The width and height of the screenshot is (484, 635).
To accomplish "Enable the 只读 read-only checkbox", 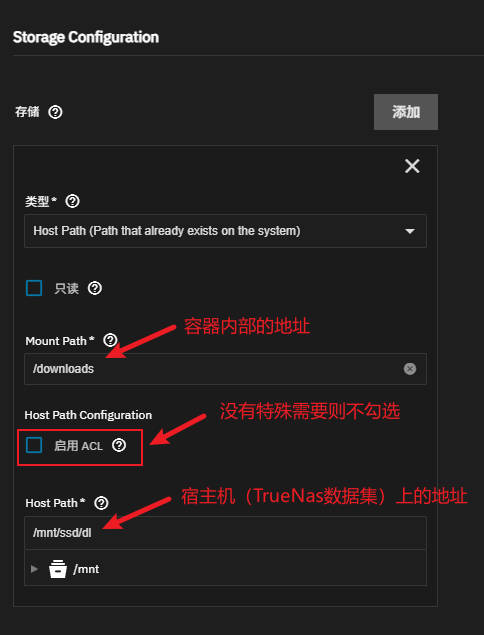I will (x=34, y=288).
